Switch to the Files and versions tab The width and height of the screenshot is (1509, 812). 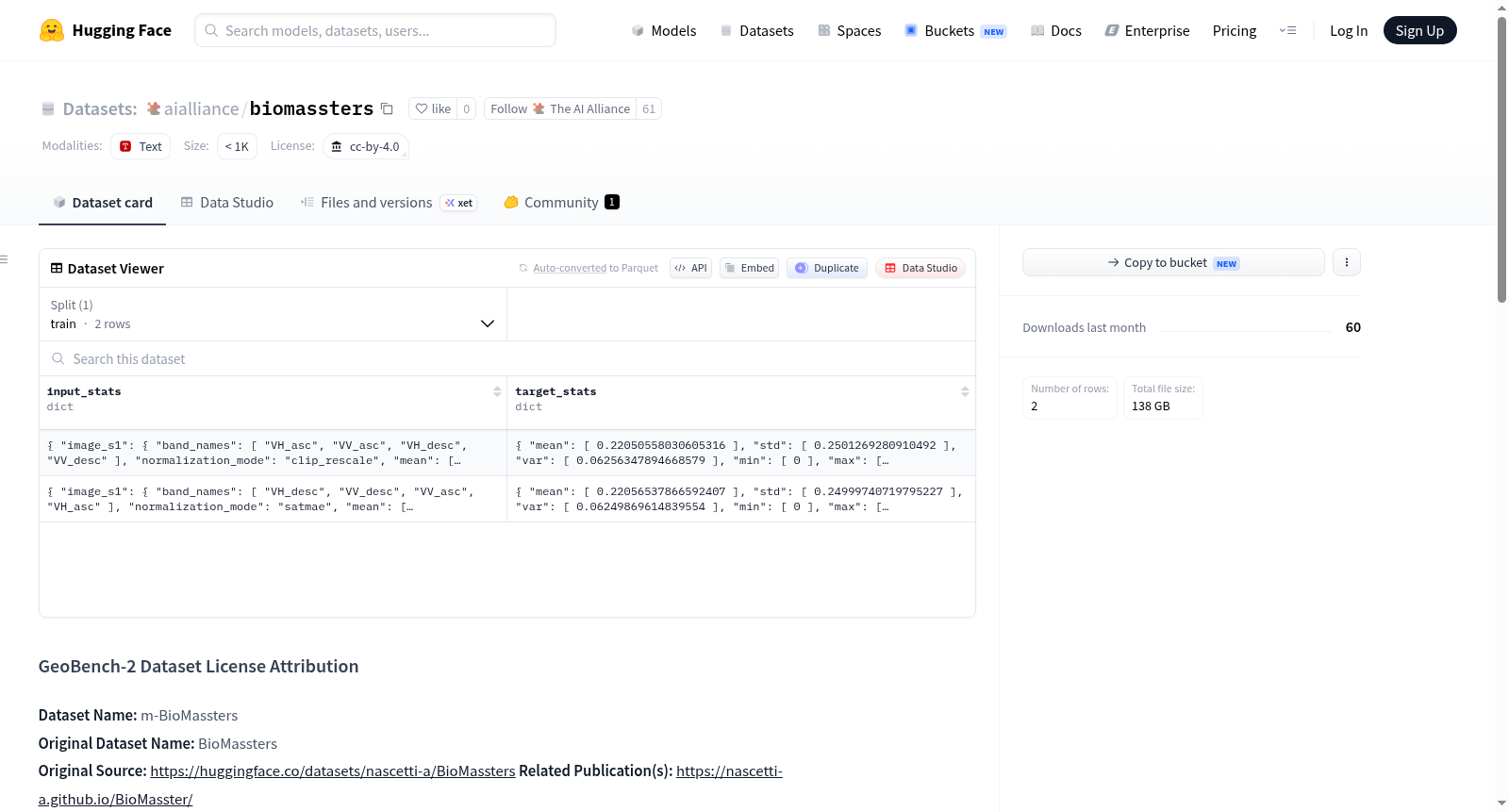tap(389, 202)
